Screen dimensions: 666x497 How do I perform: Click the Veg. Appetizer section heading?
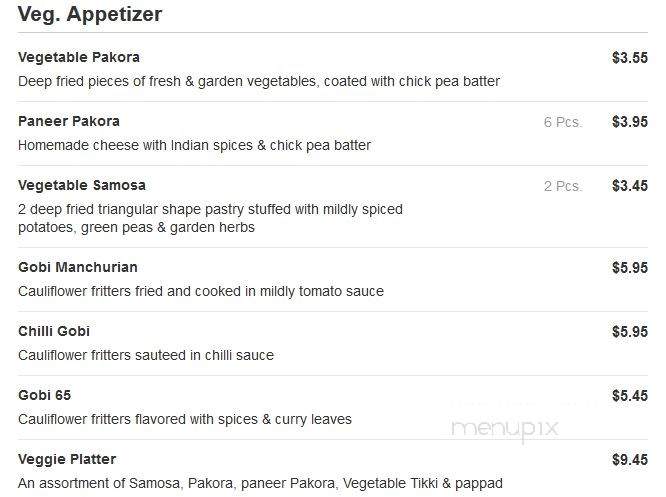pos(90,14)
